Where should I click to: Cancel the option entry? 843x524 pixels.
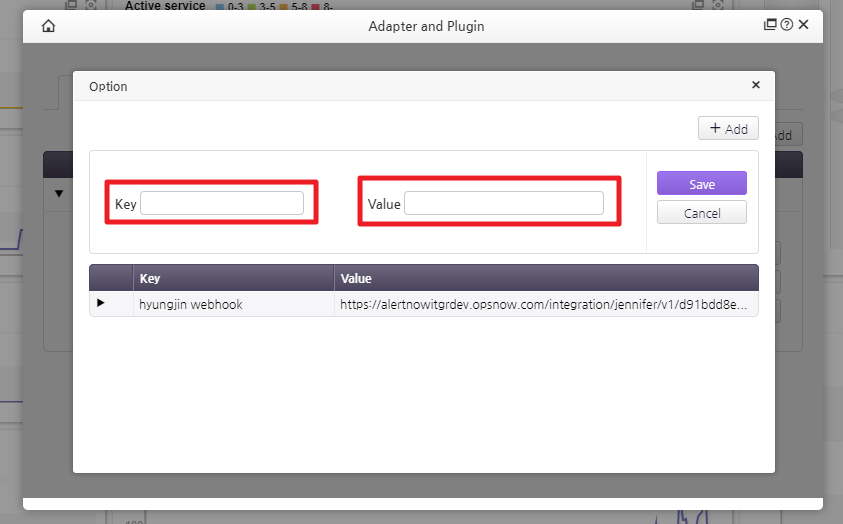701,212
